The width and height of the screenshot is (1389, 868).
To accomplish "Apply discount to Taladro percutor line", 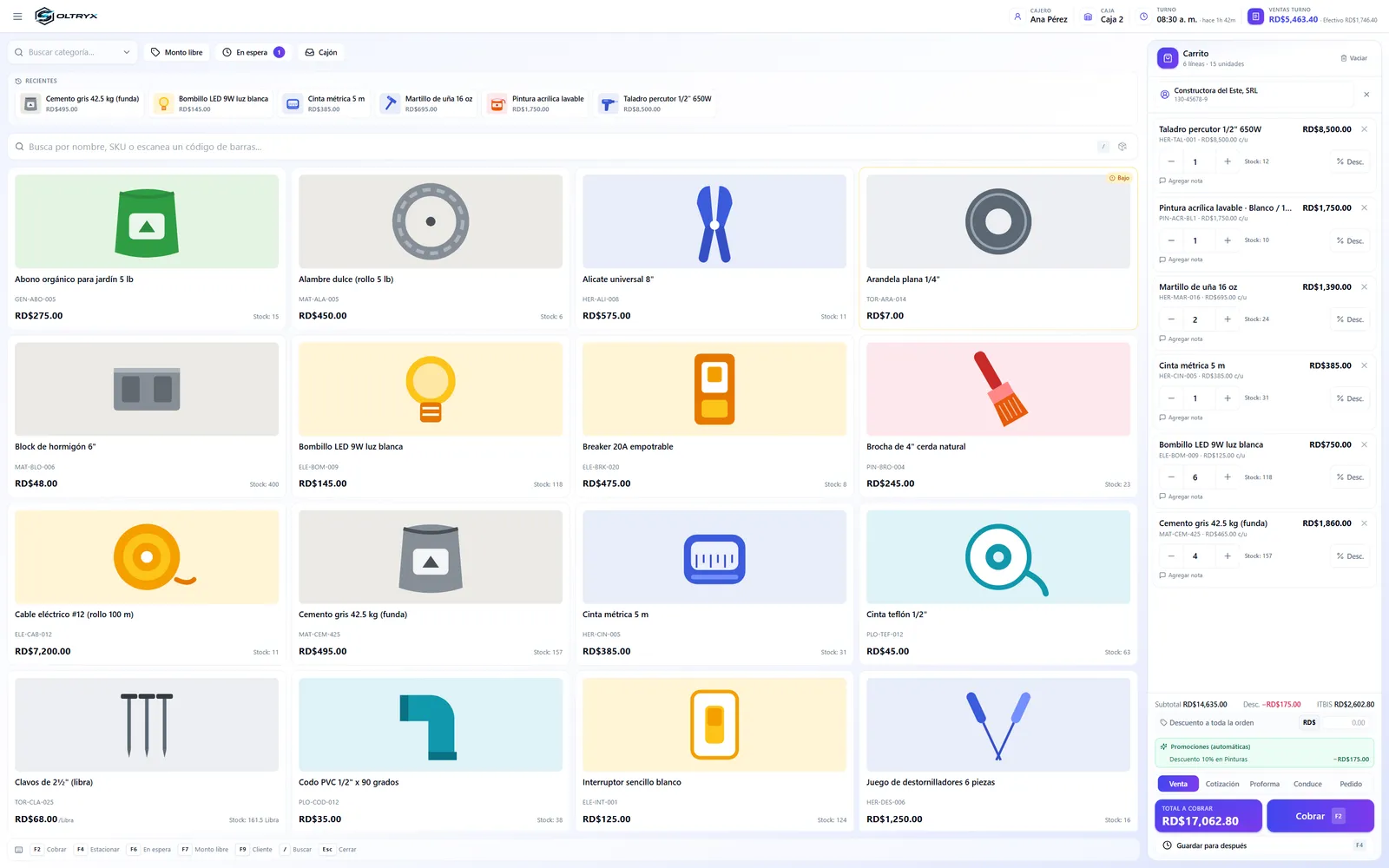I will coord(1350,161).
